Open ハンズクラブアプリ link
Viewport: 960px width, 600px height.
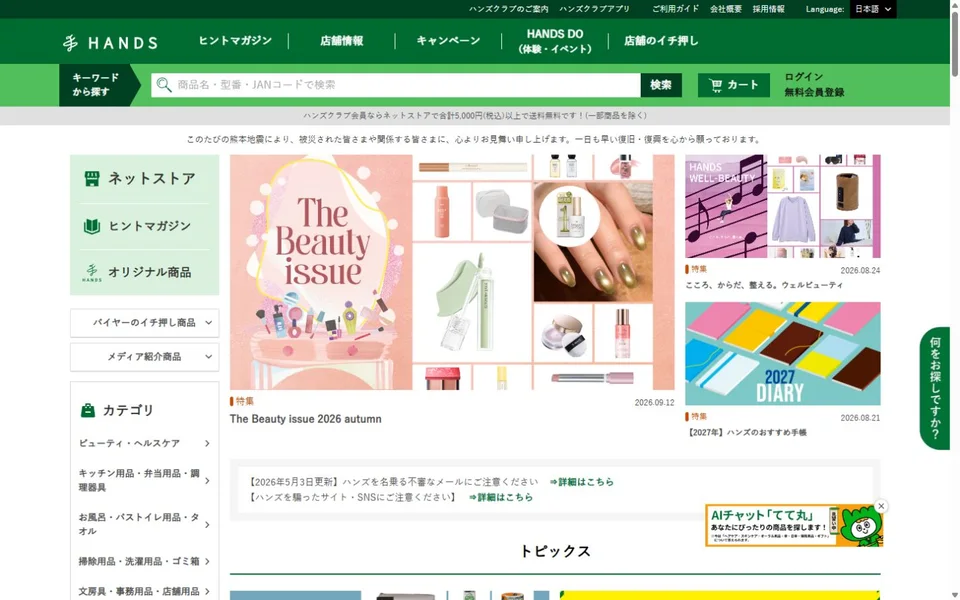coord(594,9)
